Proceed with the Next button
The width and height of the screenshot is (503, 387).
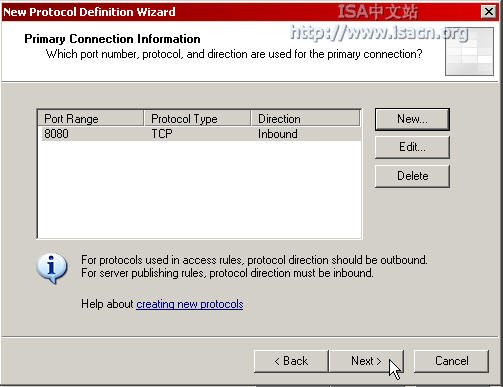point(366,361)
